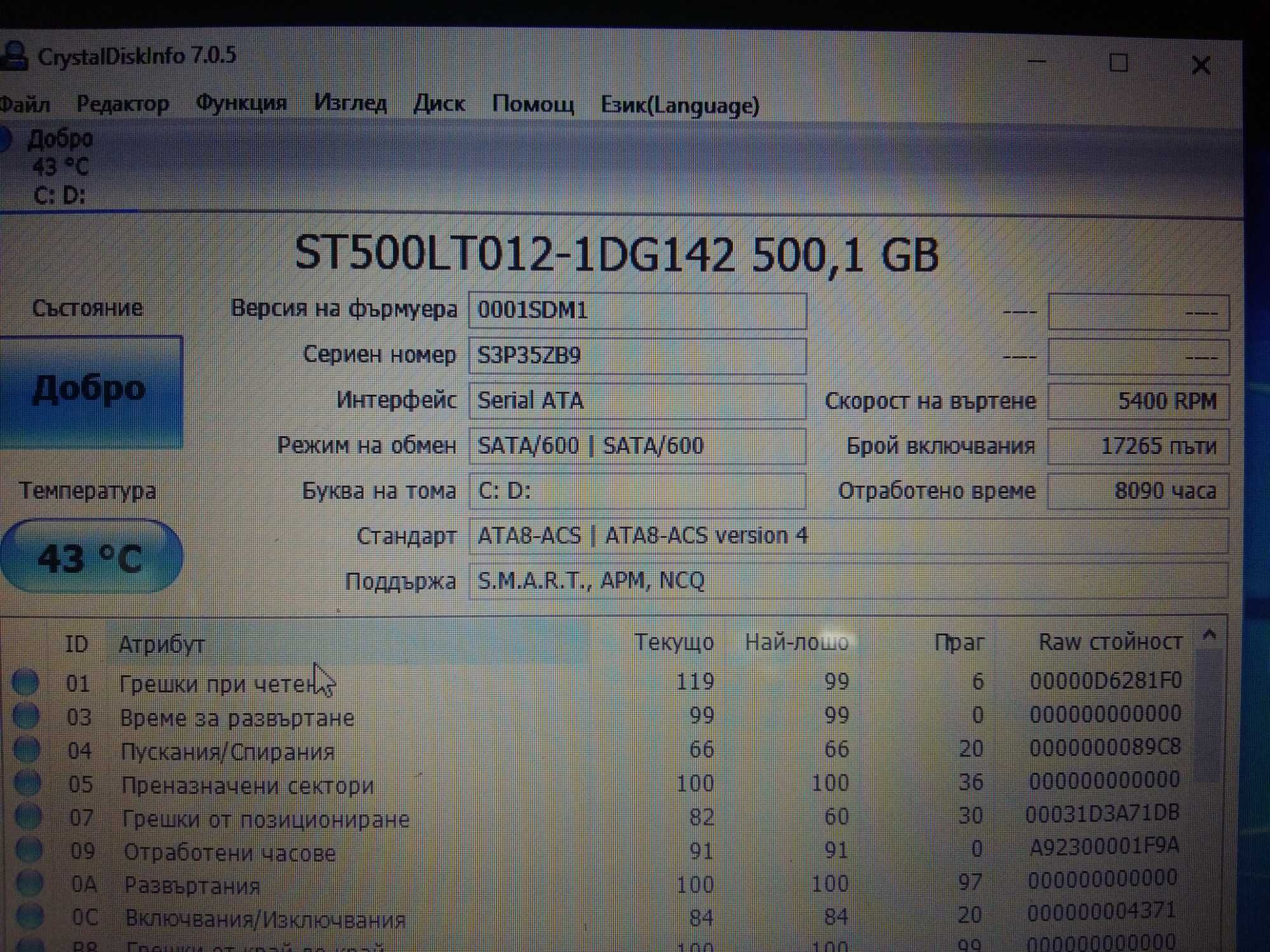
Task: Click the status circle for attribute 07
Action: point(29,817)
